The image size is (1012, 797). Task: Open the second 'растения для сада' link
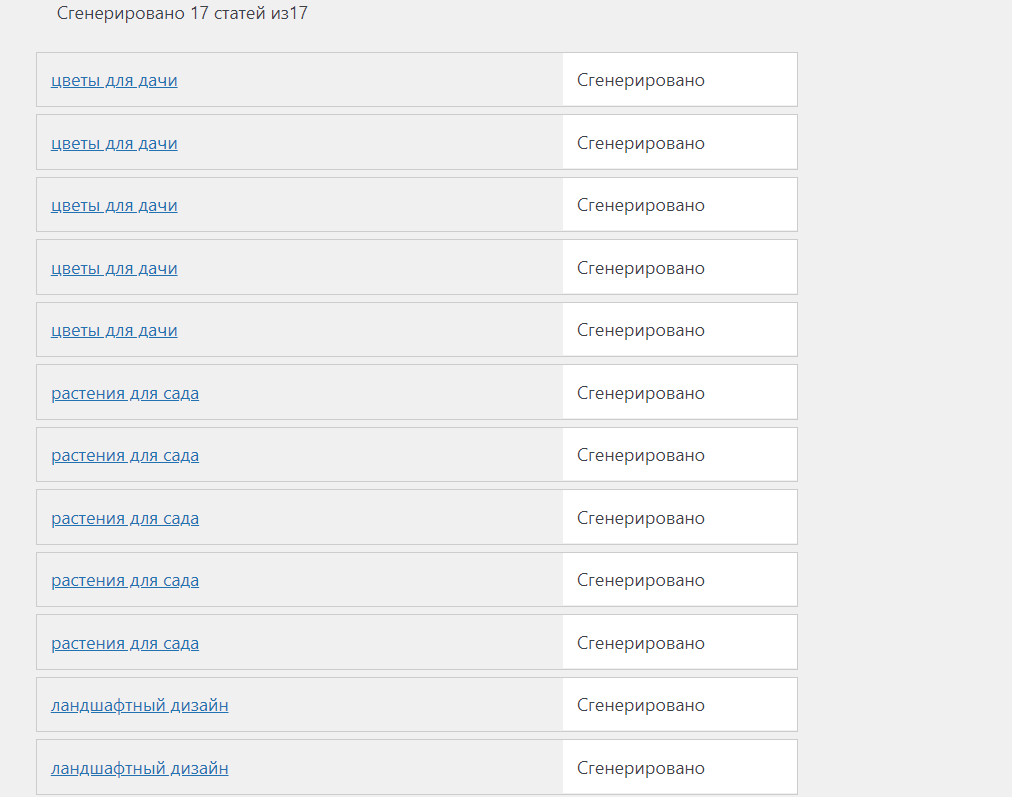pyautogui.click(x=125, y=456)
